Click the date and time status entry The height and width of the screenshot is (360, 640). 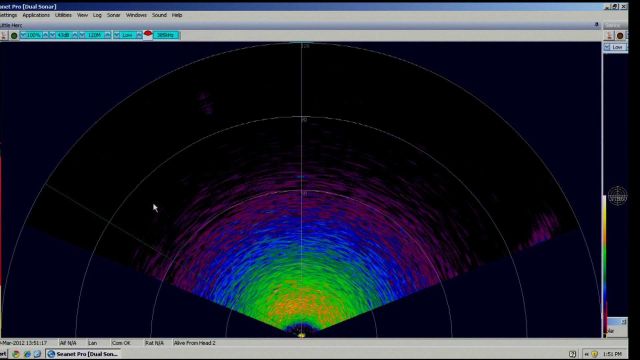pos(24,343)
